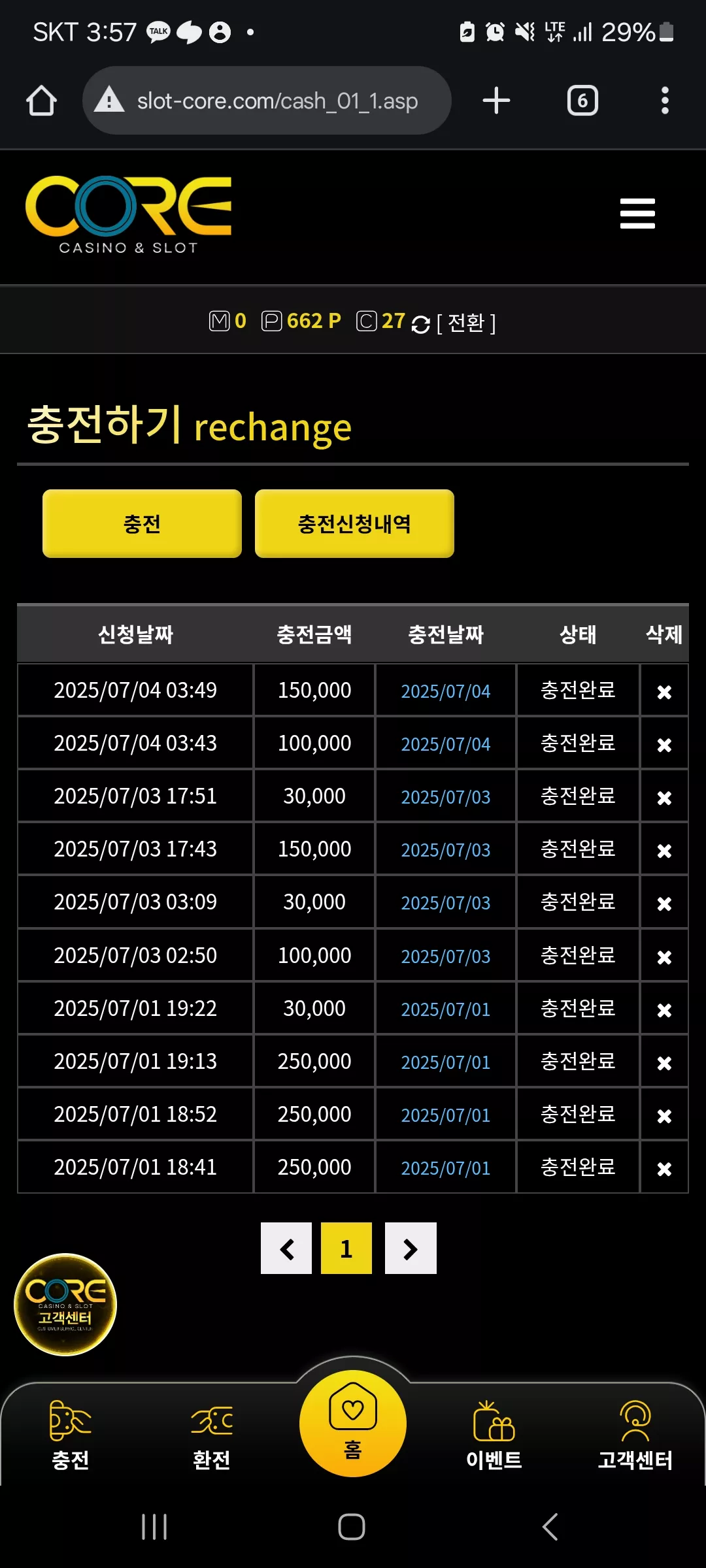Open 고객센터 in the bottom navigation
Screen dimensions: 706x1568
click(635, 1434)
